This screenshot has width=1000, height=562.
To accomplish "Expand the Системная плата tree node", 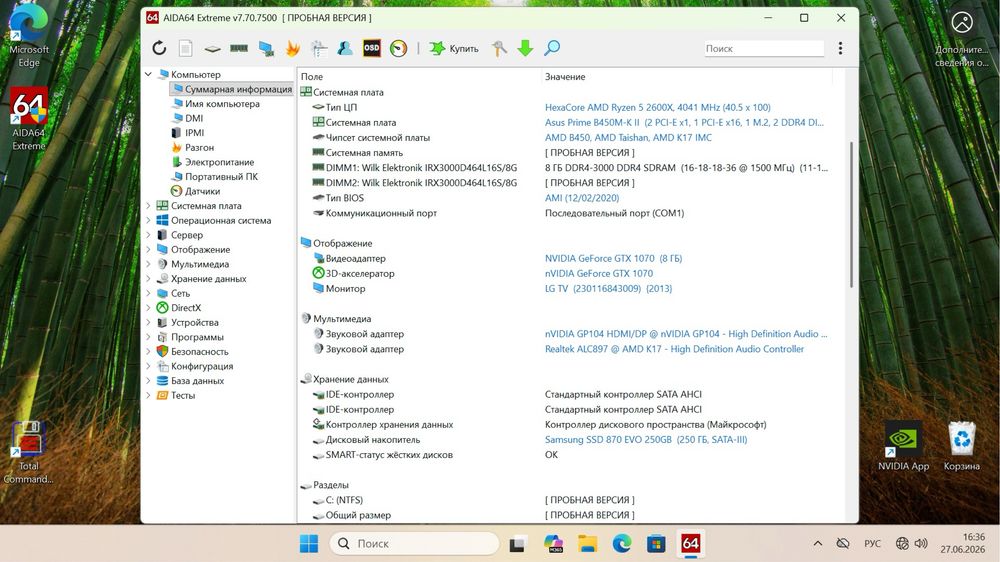I will pos(148,206).
